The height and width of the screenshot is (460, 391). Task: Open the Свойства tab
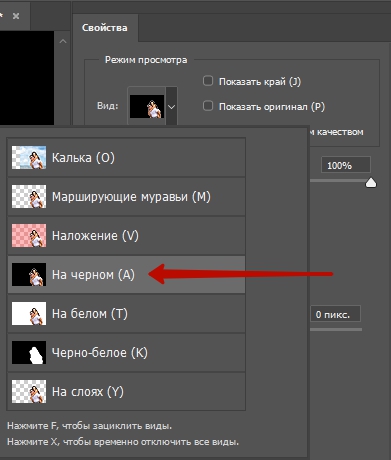click(x=105, y=28)
